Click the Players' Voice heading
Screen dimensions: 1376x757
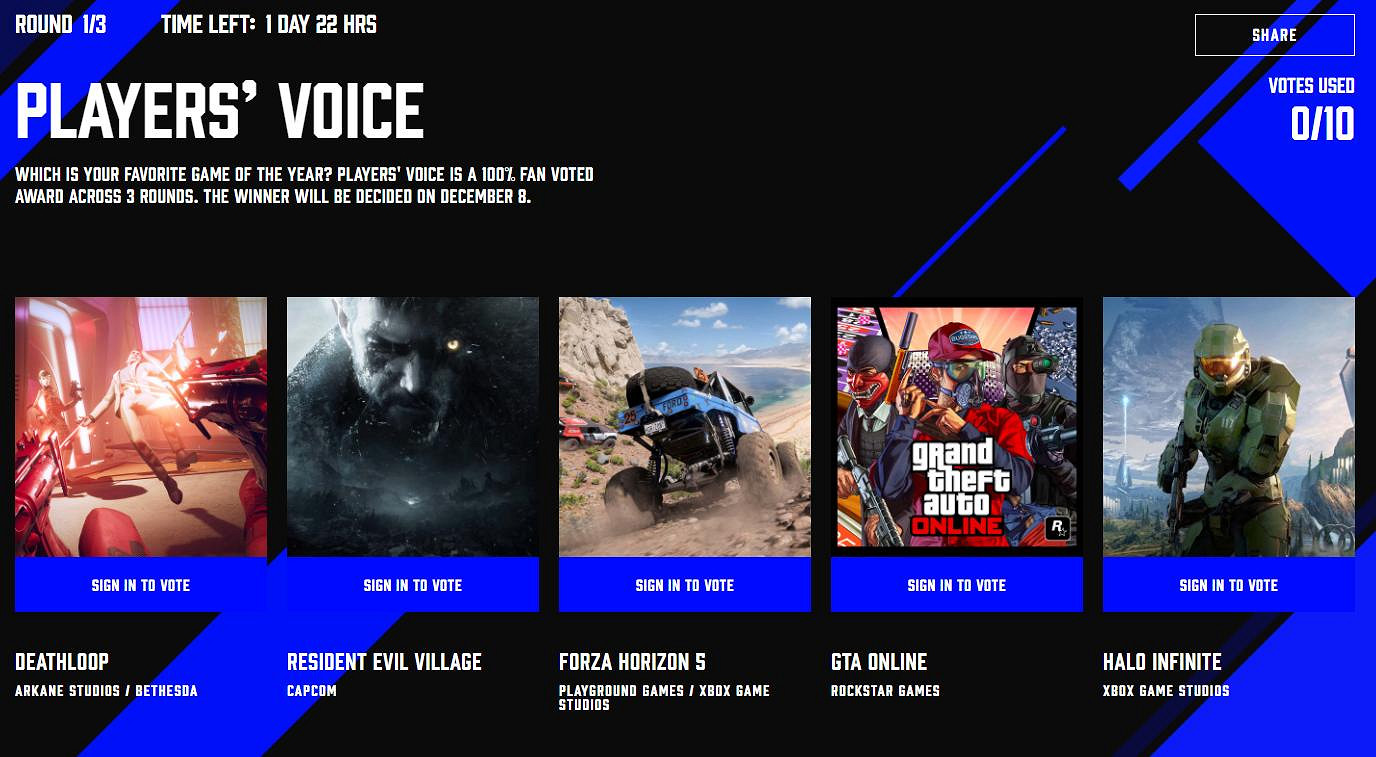coord(220,111)
